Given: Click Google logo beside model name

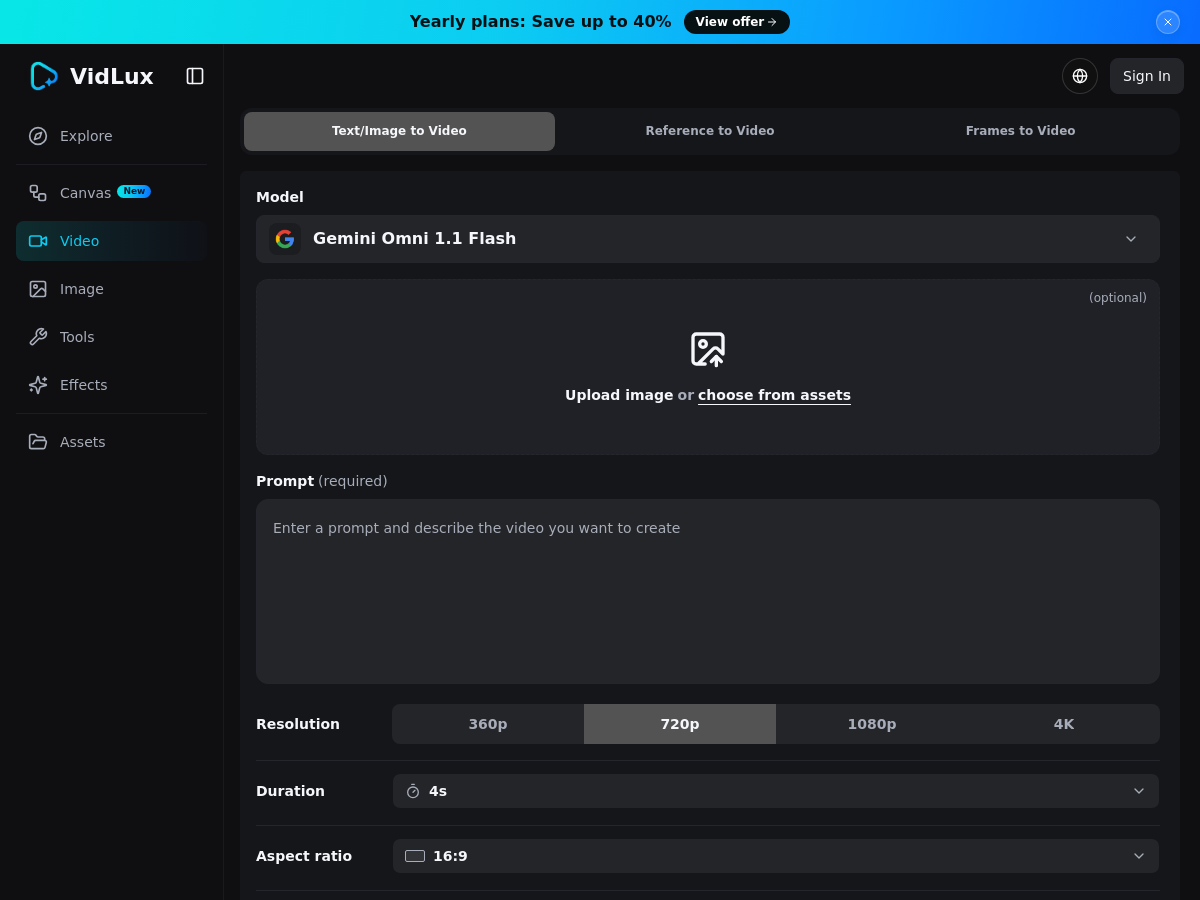Looking at the screenshot, I should [x=285, y=239].
